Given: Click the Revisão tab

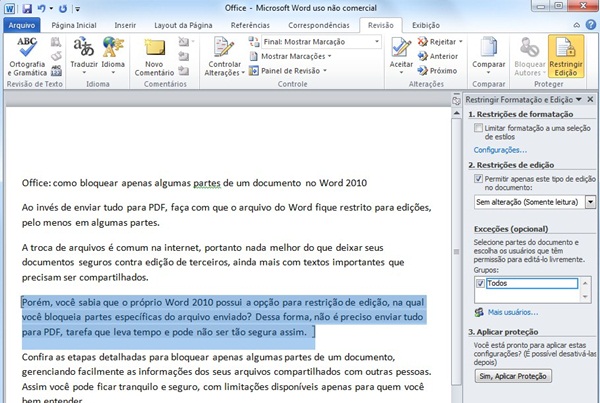Looking at the screenshot, I should point(381,25).
